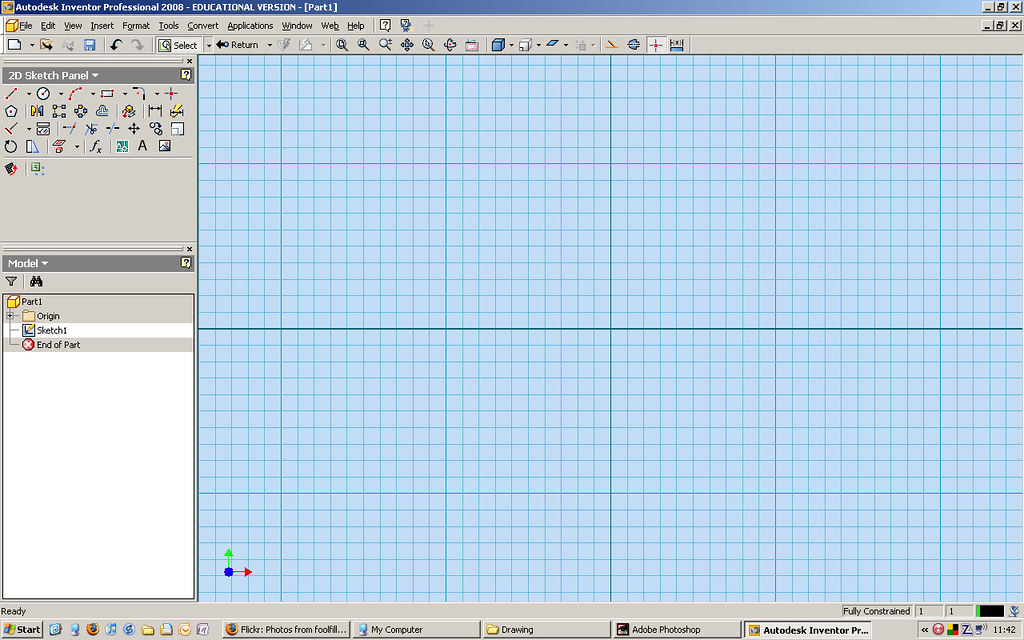This screenshot has width=1024, height=640.
Task: Click the Return button on the toolbar
Action: pyautogui.click(x=240, y=45)
